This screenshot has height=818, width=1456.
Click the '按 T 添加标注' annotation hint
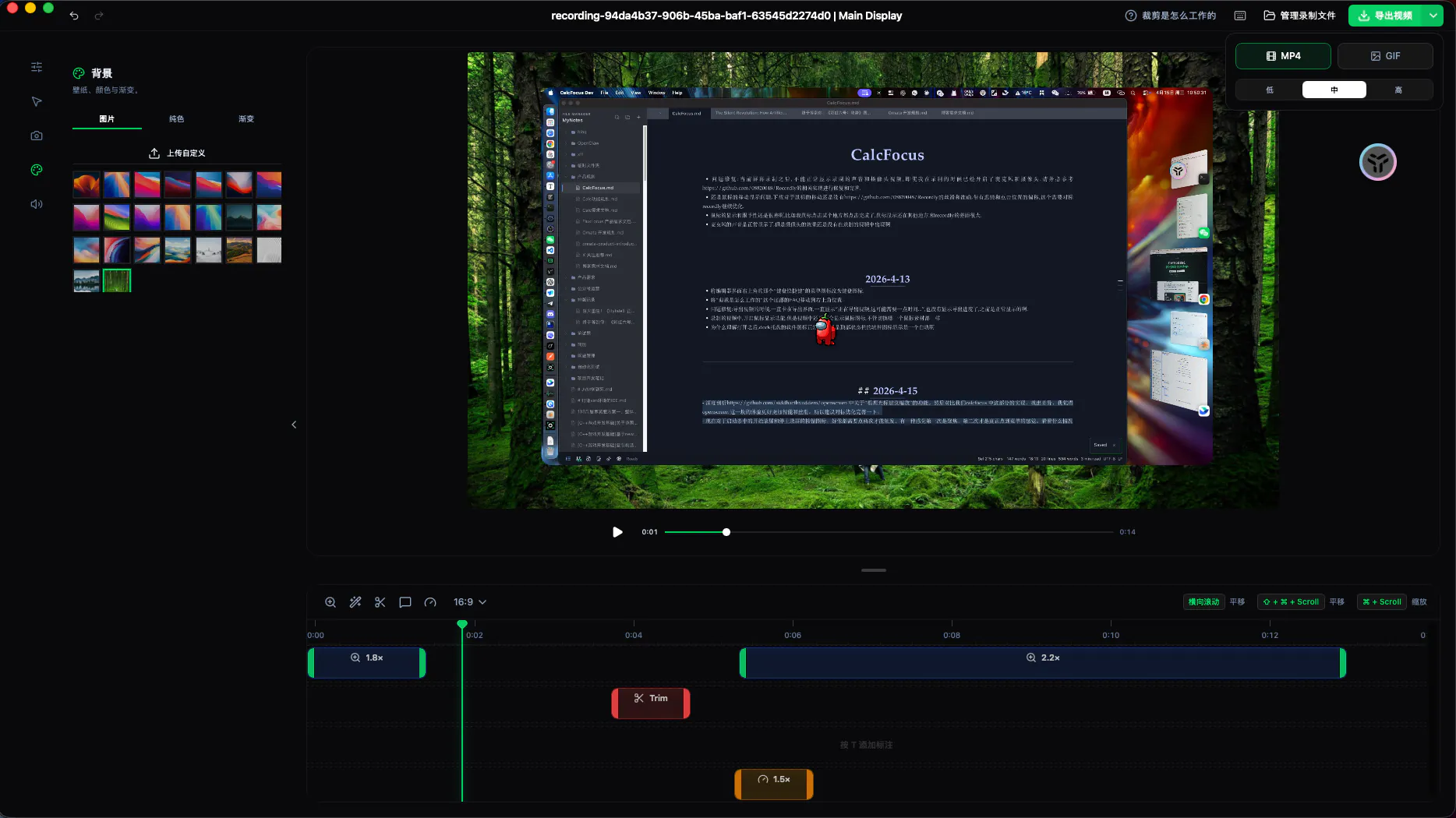pyautogui.click(x=866, y=745)
